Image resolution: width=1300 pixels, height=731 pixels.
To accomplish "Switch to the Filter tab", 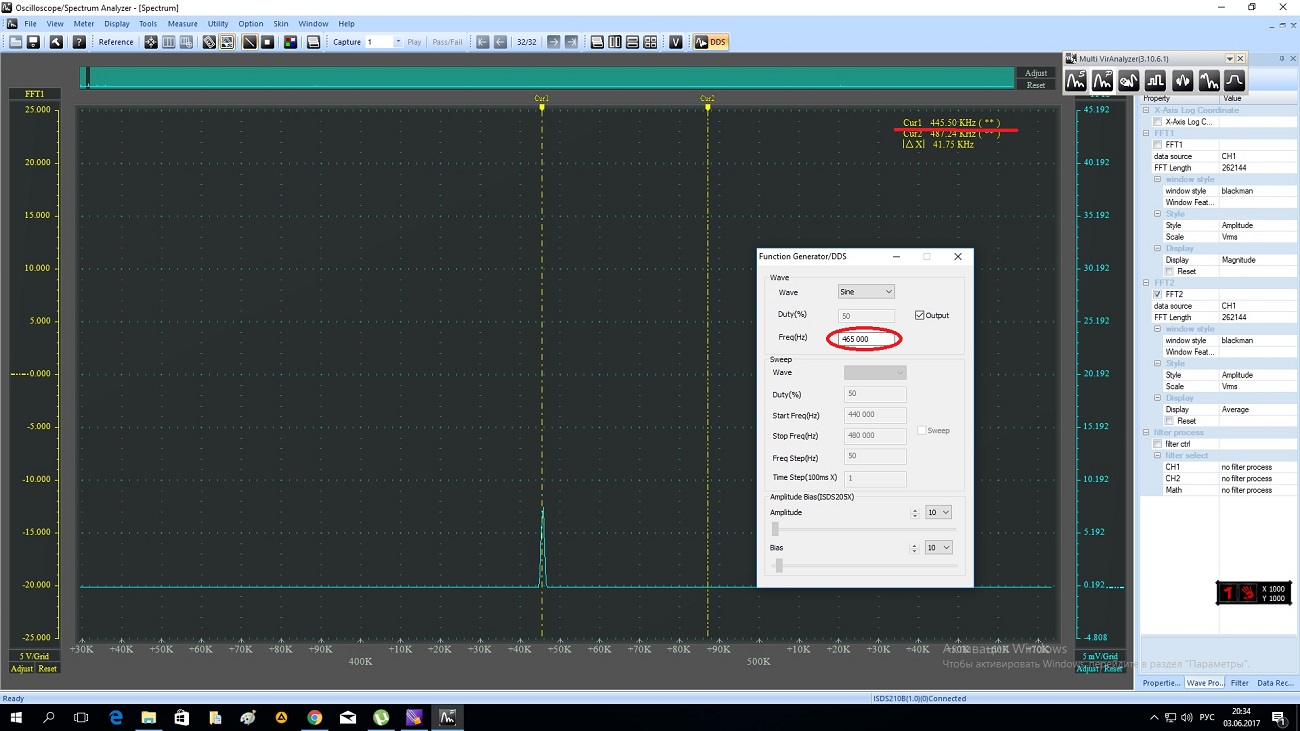I will click(1240, 683).
